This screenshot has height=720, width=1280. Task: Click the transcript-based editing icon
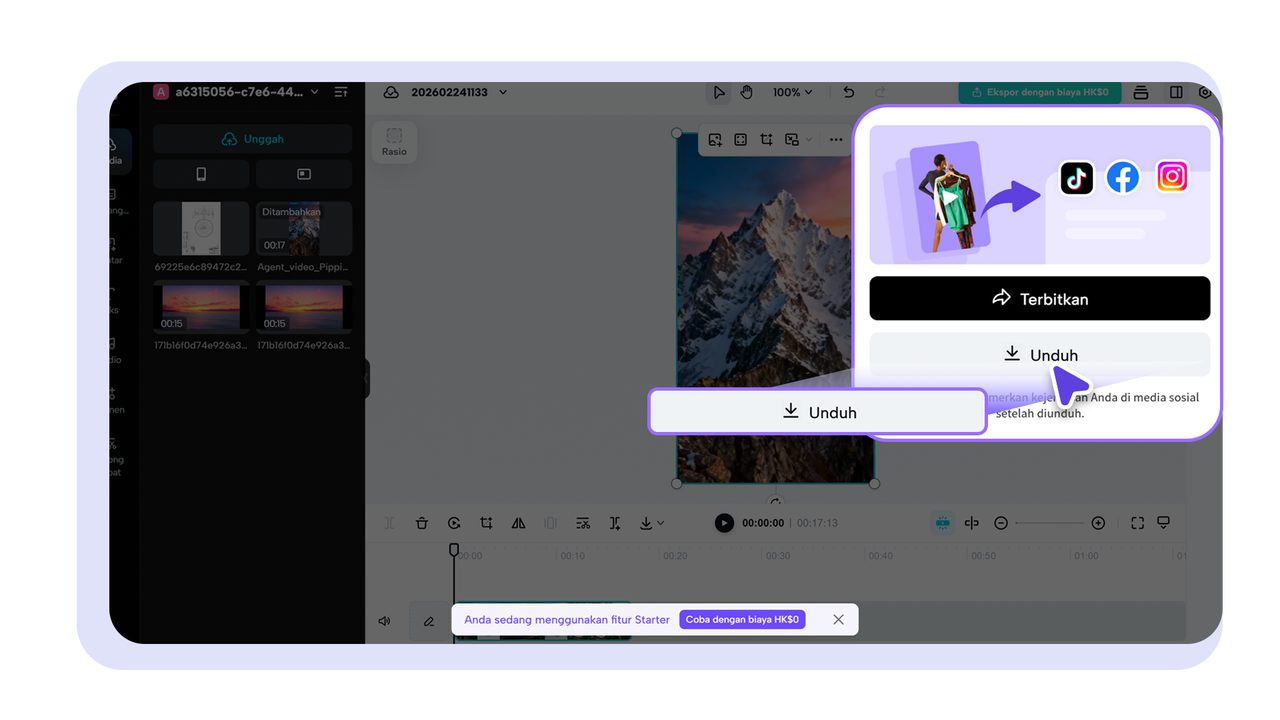(x=583, y=523)
